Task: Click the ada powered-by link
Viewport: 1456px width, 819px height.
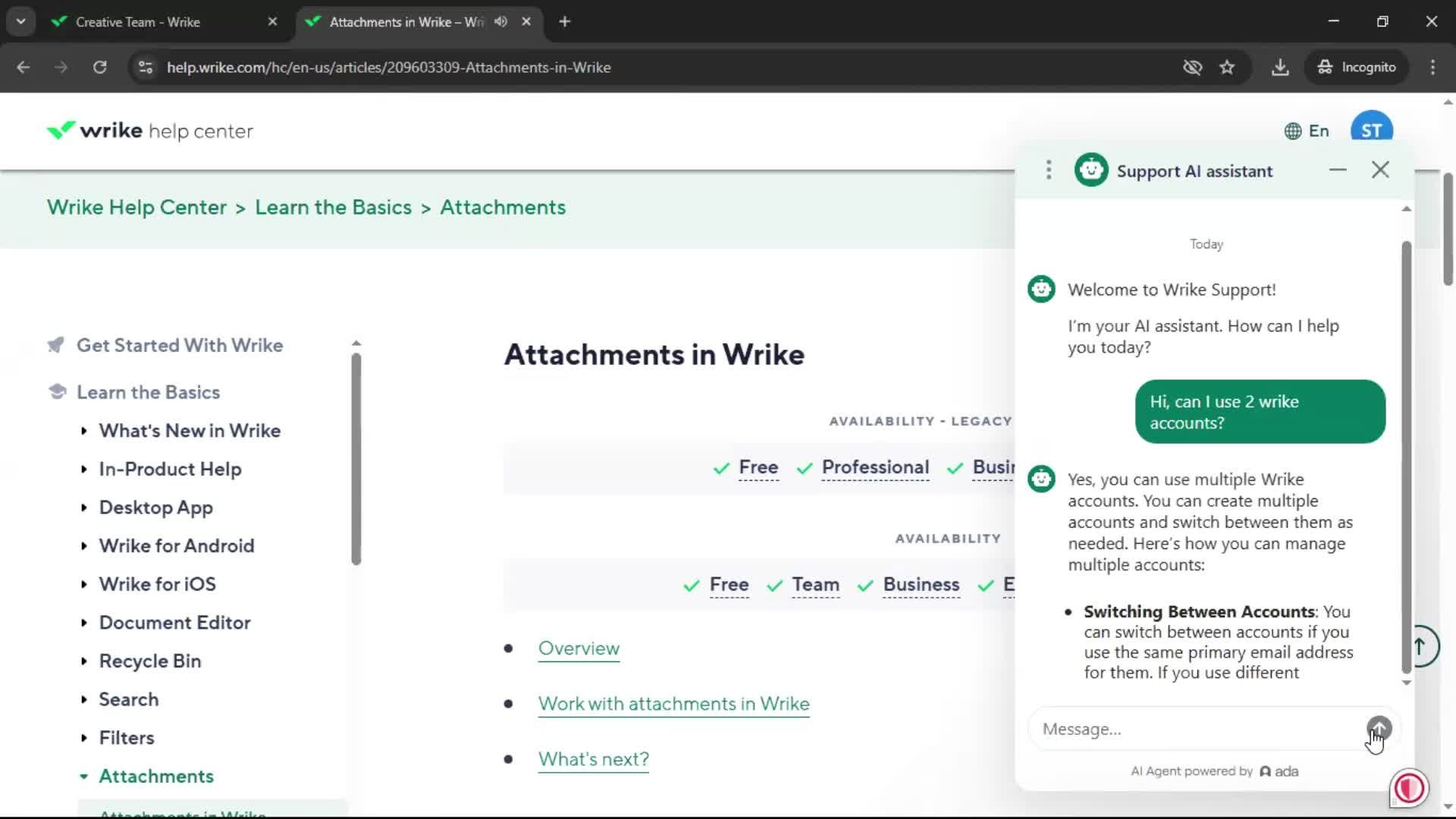Action: pyautogui.click(x=1279, y=772)
